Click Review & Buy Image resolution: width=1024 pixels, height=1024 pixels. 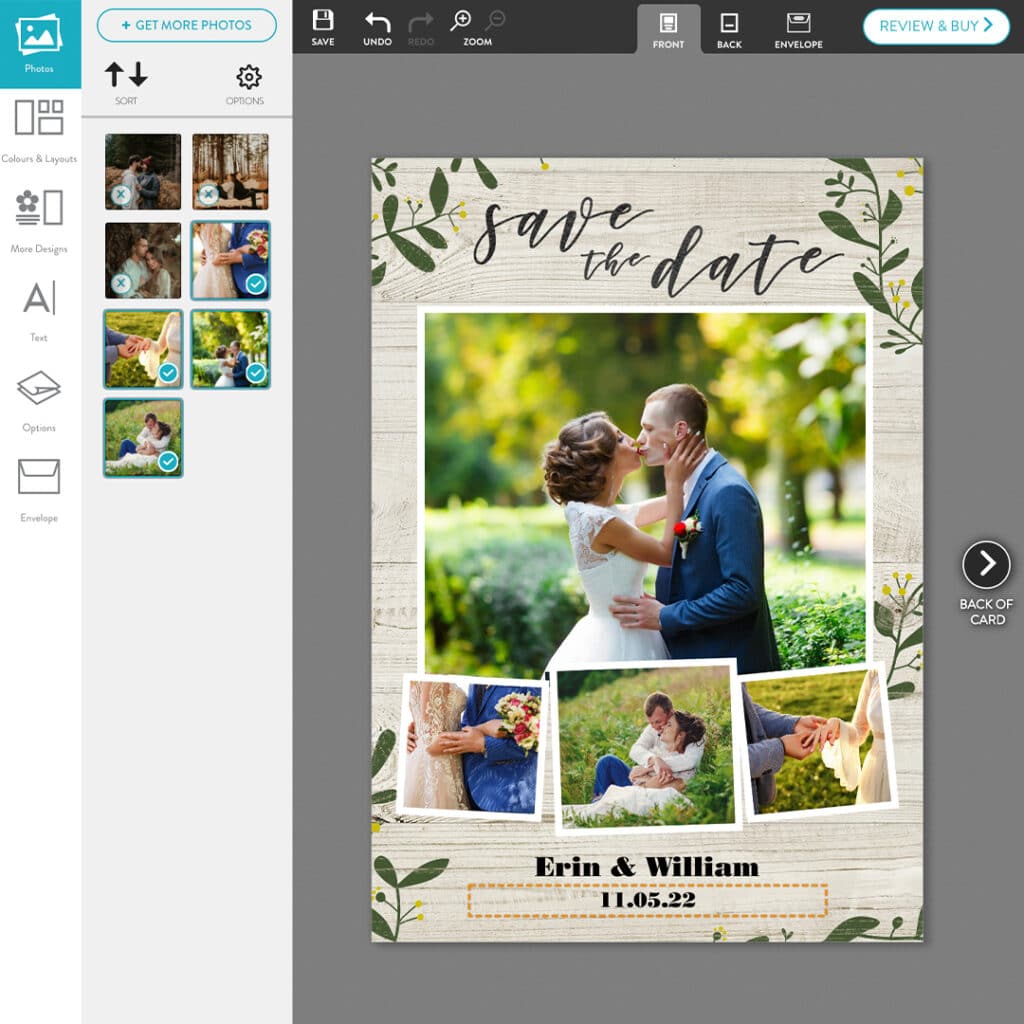(x=935, y=28)
